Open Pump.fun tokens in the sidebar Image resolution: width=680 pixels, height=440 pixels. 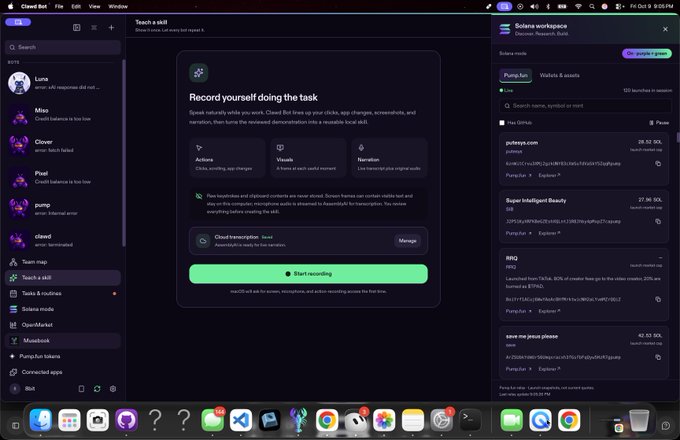click(x=63, y=356)
